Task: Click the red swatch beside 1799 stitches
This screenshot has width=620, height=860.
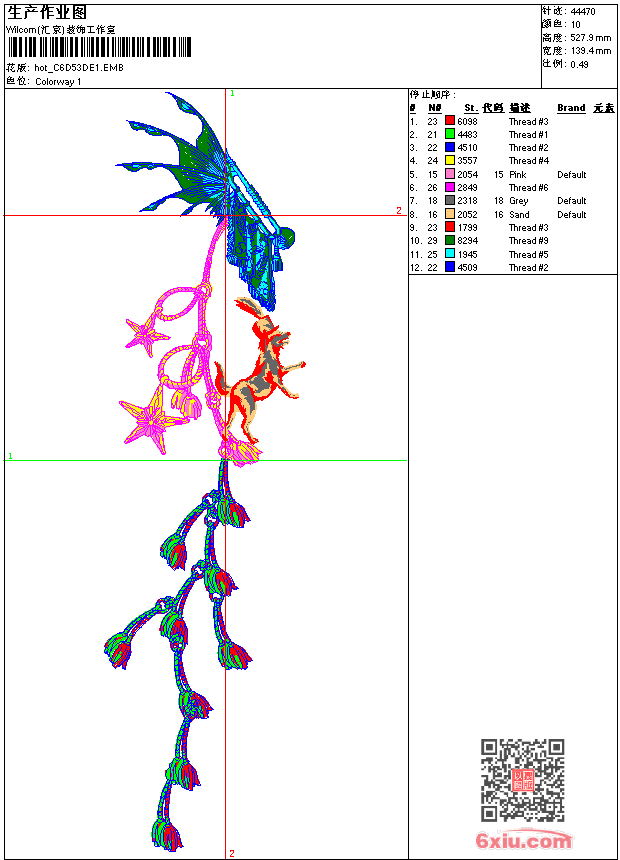Action: pyautogui.click(x=450, y=227)
